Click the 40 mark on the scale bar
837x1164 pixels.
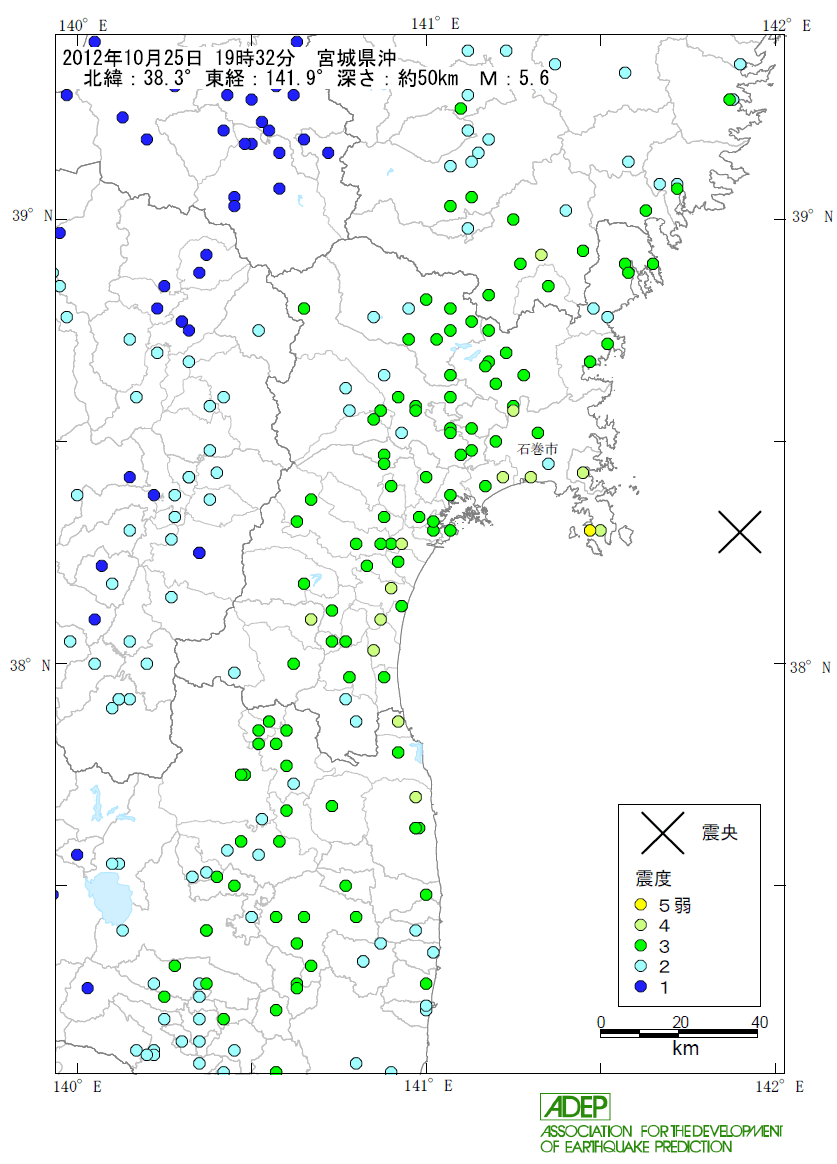pyautogui.click(x=759, y=1021)
